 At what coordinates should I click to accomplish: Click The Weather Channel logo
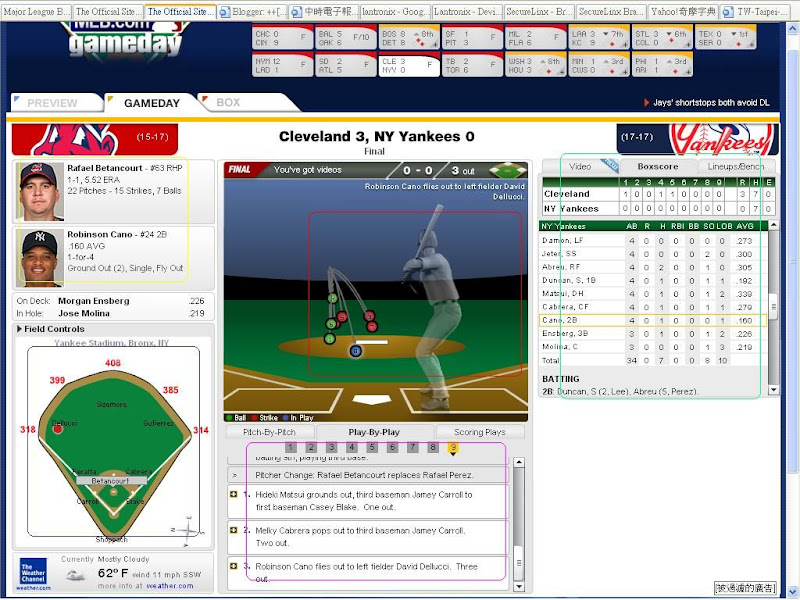33,572
